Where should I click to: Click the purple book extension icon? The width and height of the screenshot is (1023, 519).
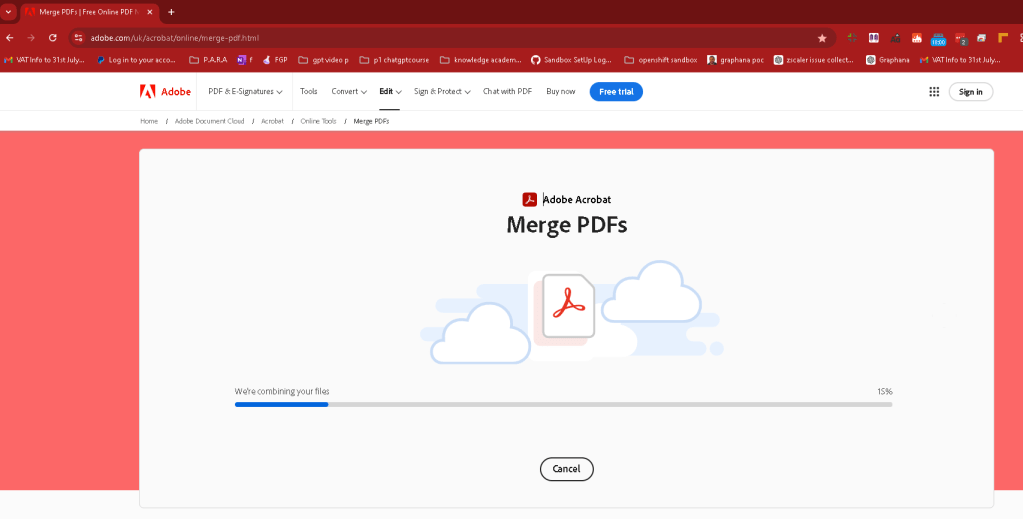pos(874,38)
